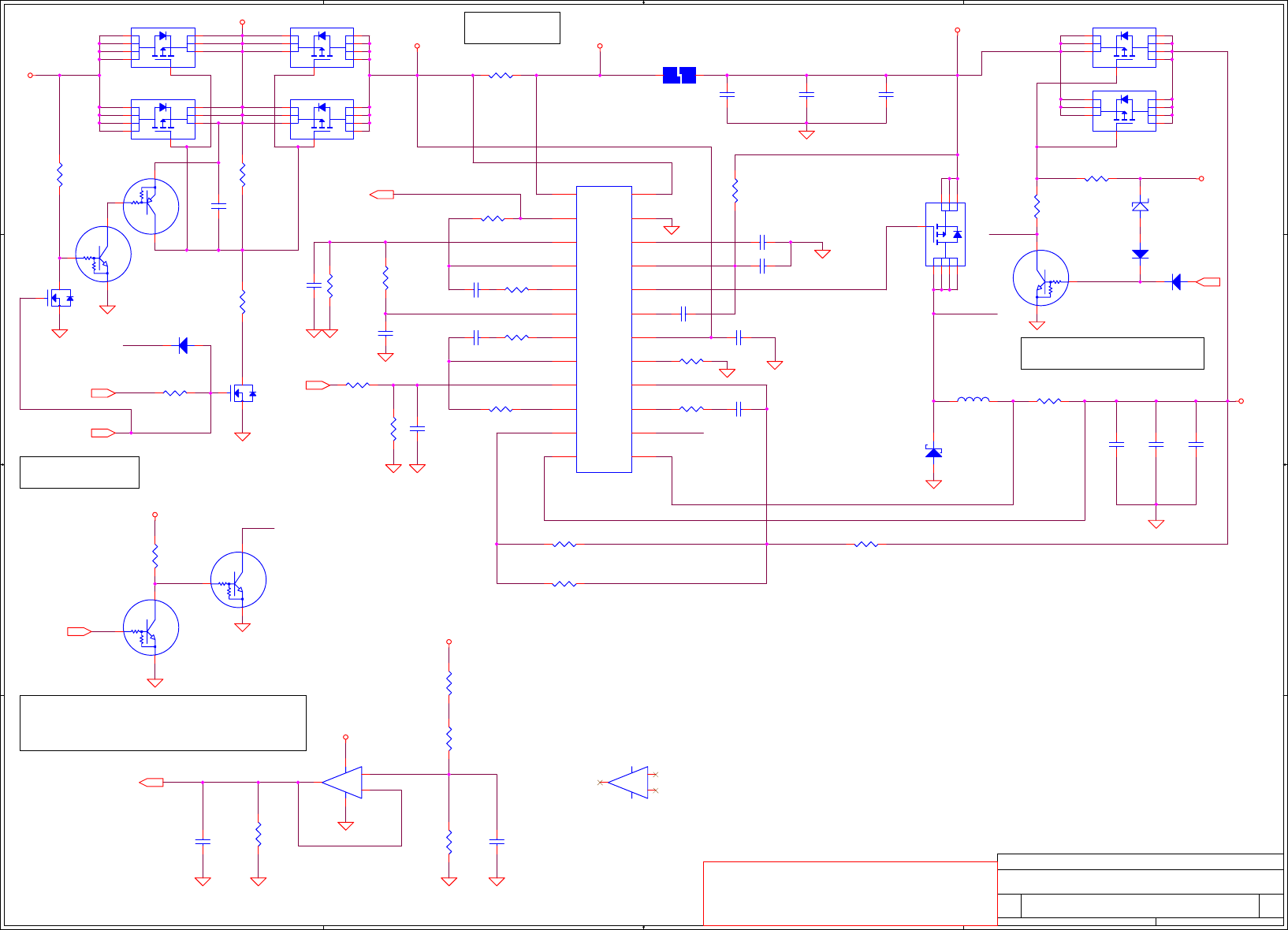Select the capacitor between the left driver transistors

click(x=218, y=206)
